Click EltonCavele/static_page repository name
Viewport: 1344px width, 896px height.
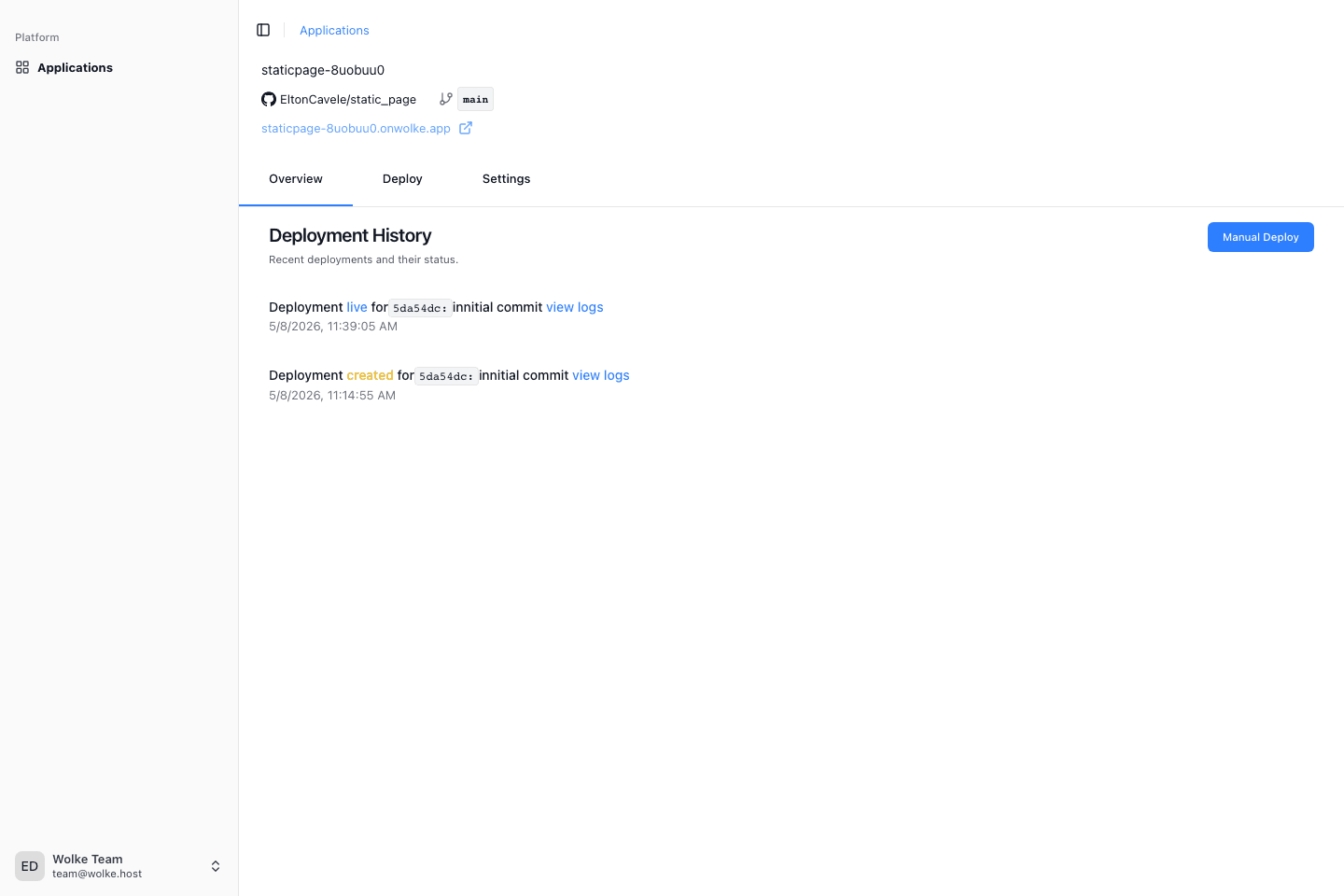348,99
